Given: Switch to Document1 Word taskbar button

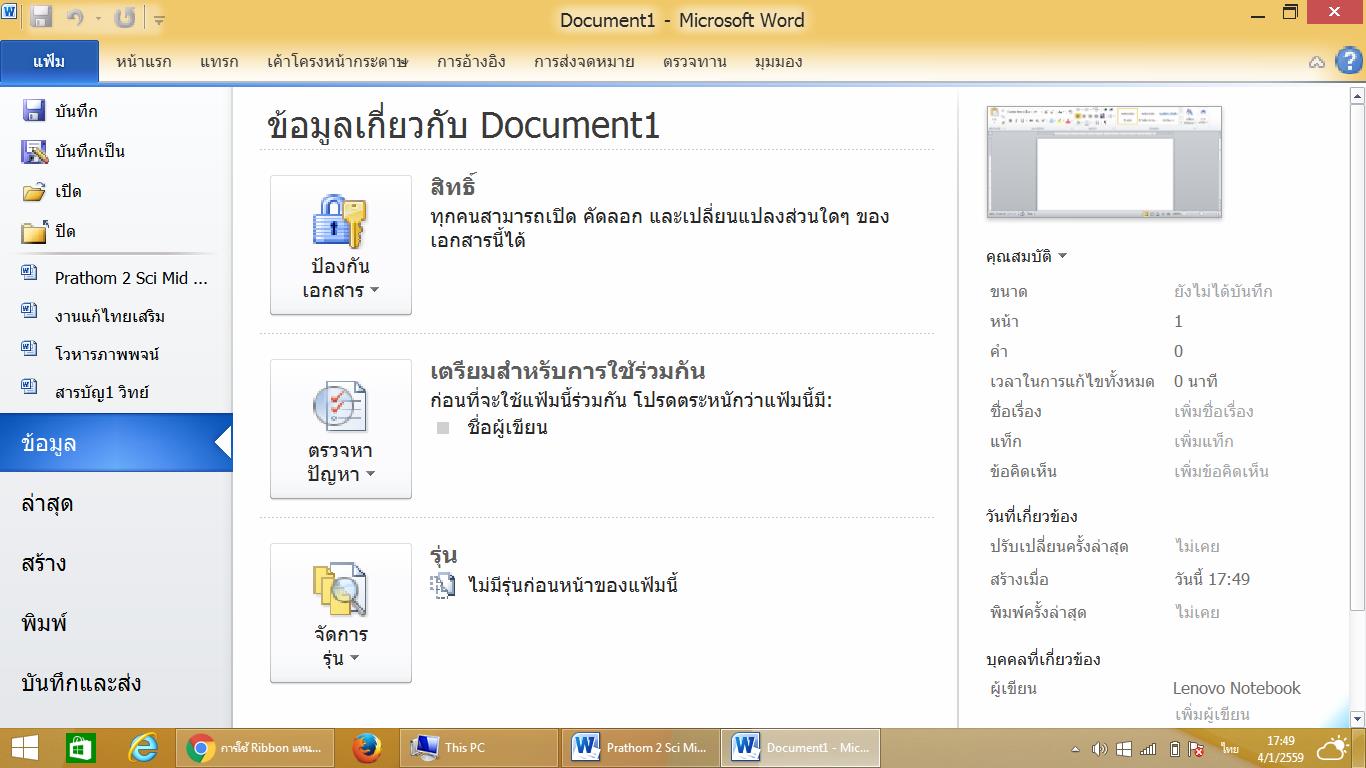Looking at the screenshot, I should pos(801,748).
